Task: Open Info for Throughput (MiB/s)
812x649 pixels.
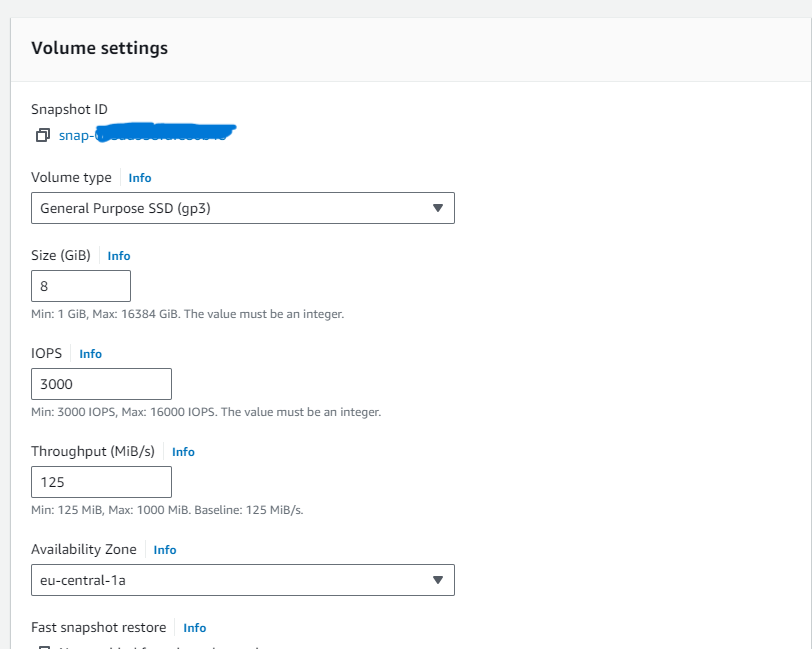Action: 183,452
